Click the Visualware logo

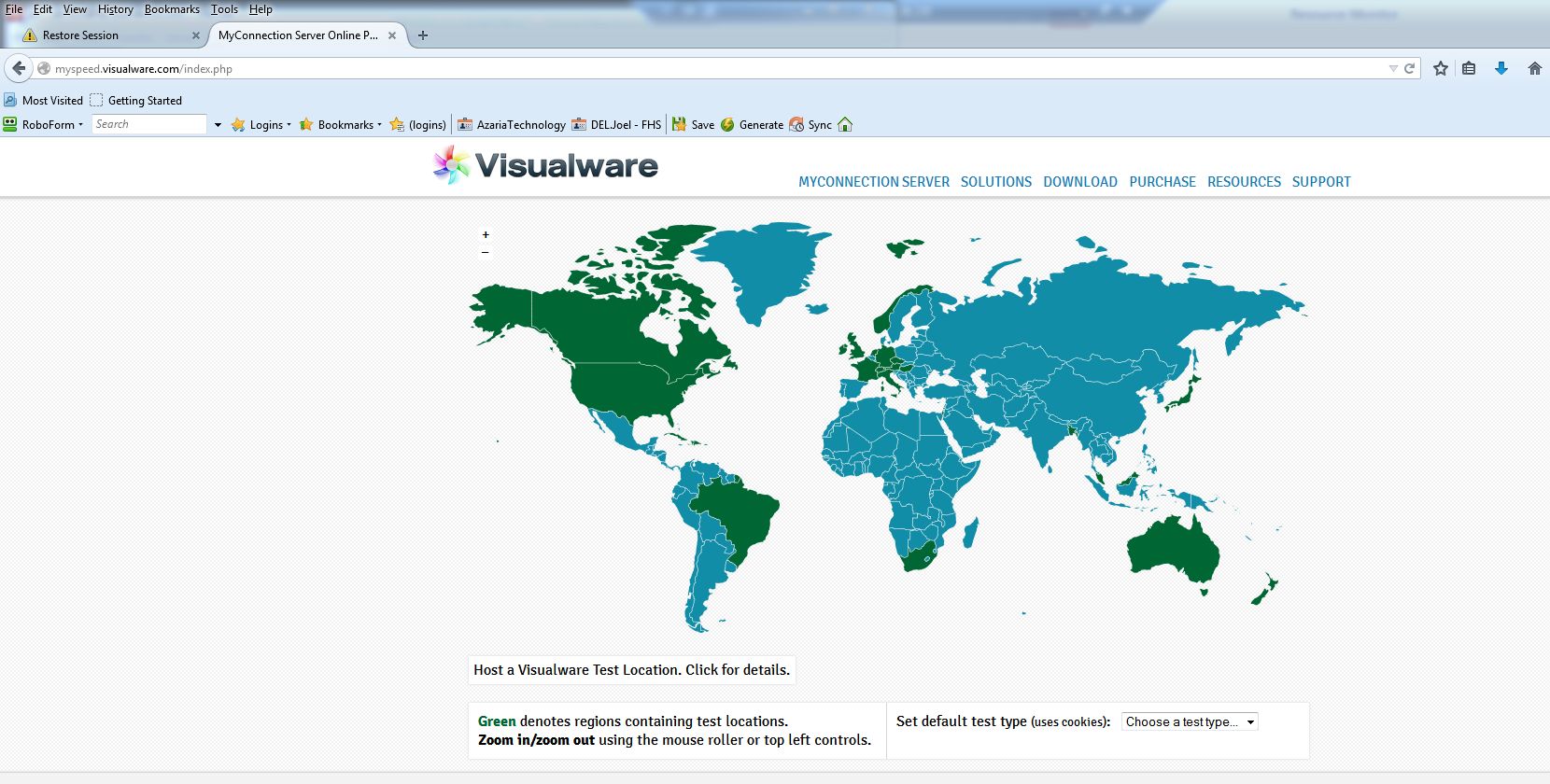tap(546, 165)
